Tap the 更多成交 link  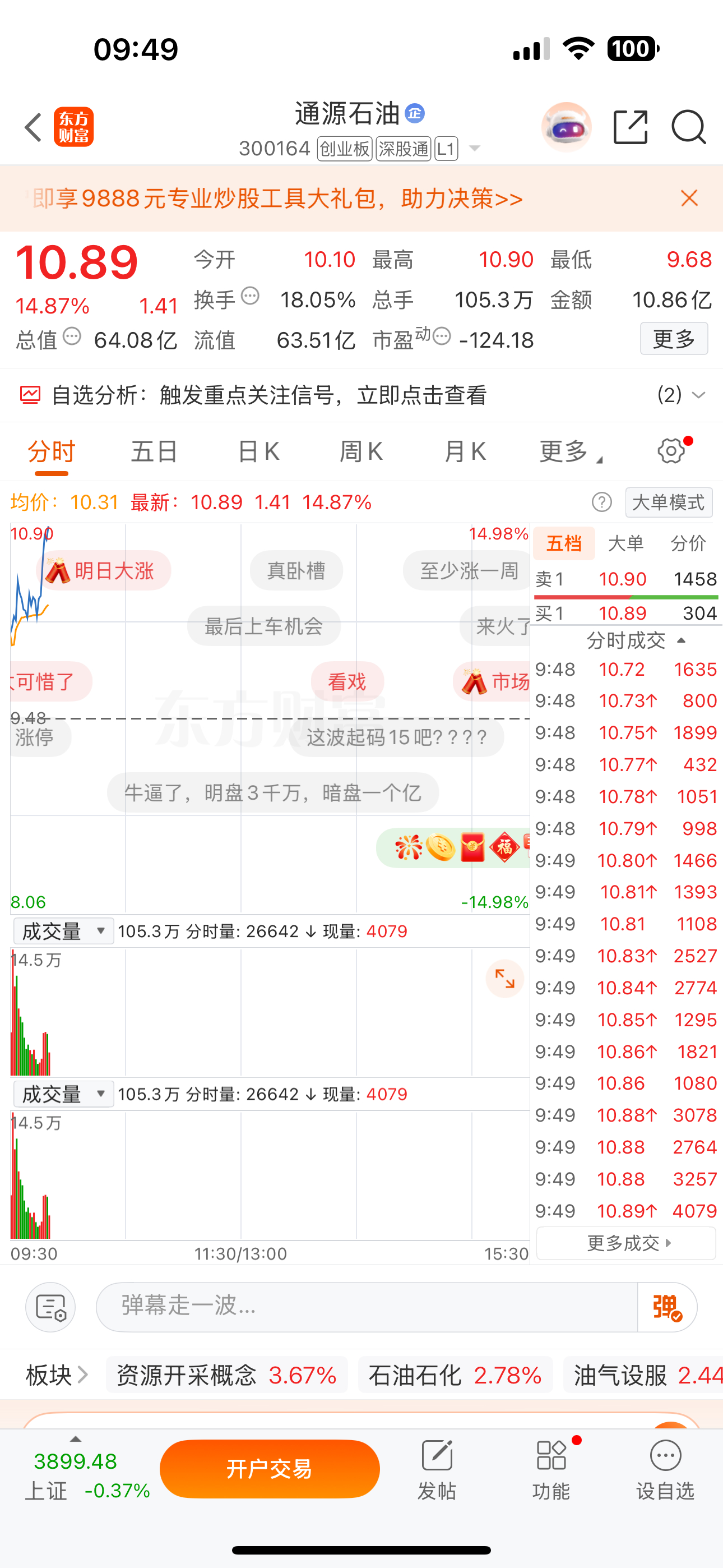[625, 1243]
